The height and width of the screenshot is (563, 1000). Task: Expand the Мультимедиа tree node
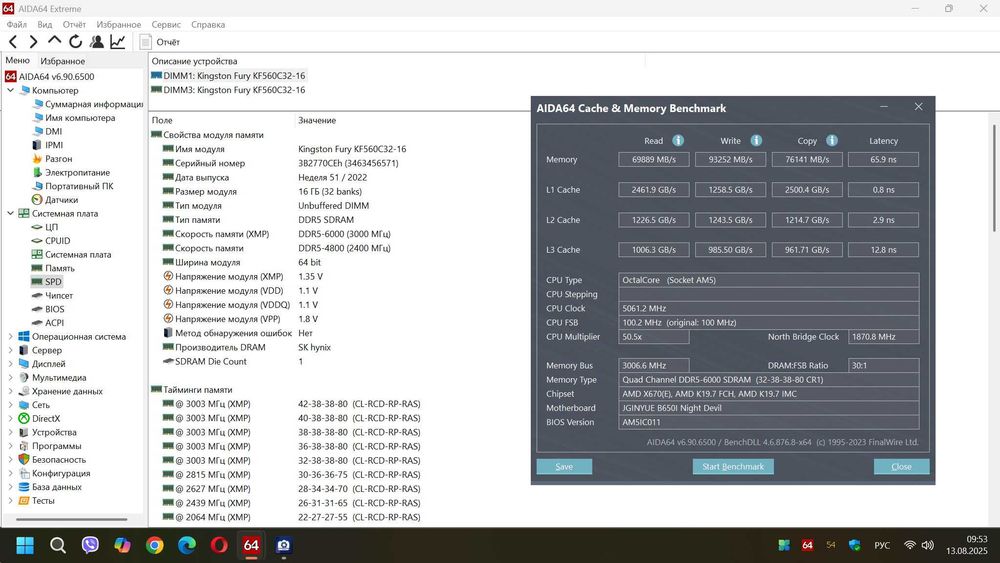click(x=10, y=377)
